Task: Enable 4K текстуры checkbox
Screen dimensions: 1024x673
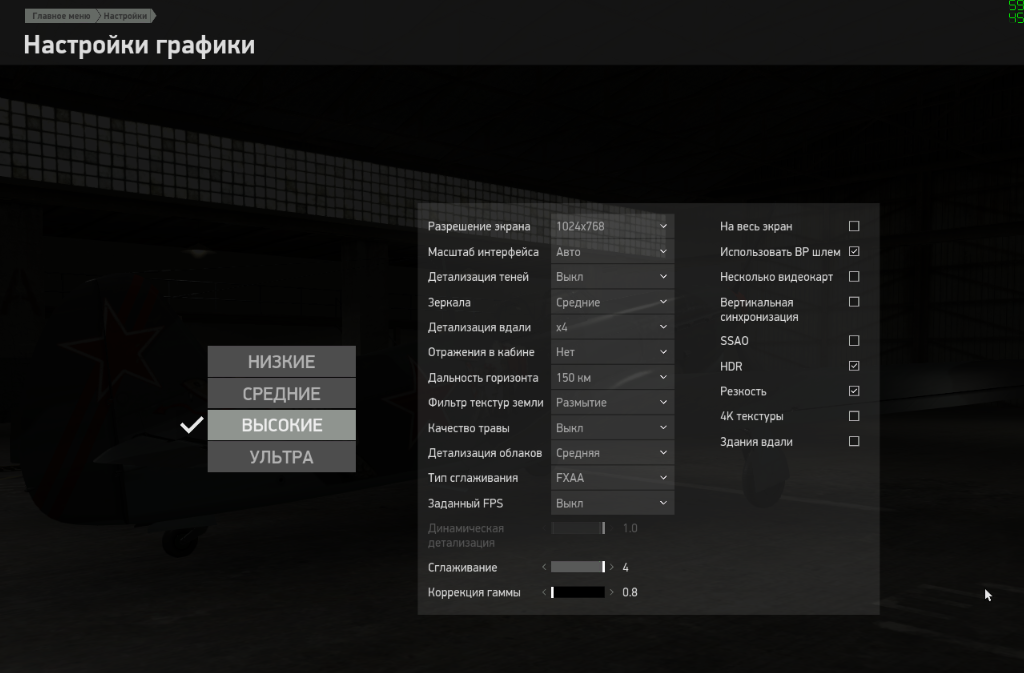Action: click(x=854, y=416)
